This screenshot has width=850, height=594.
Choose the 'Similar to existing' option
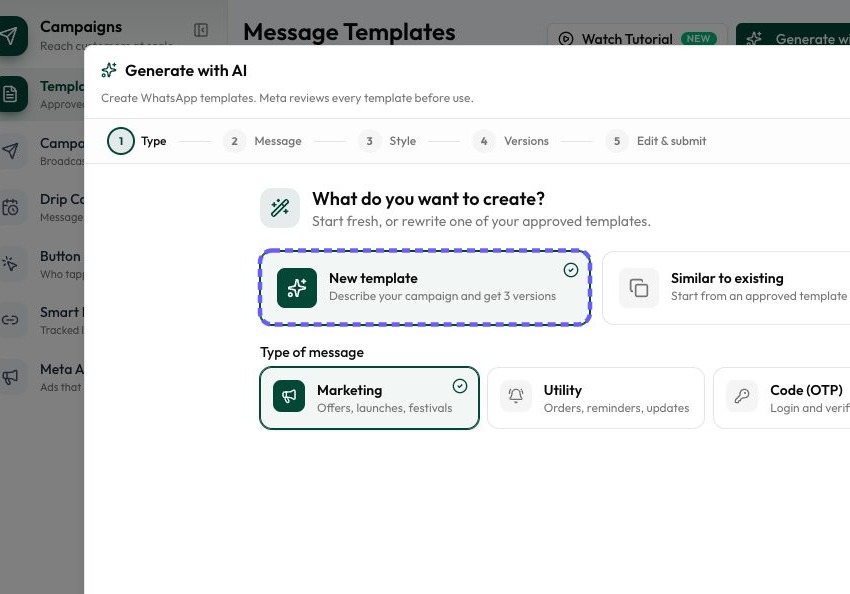[x=726, y=288]
